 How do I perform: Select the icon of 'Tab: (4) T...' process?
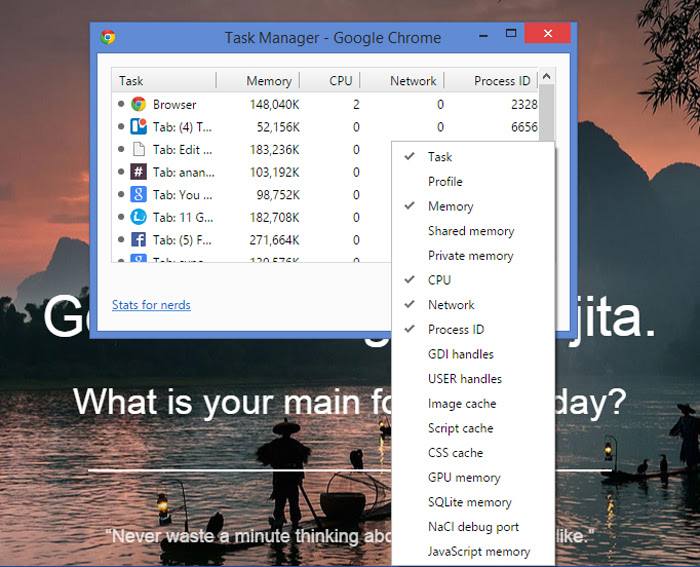(x=138, y=127)
